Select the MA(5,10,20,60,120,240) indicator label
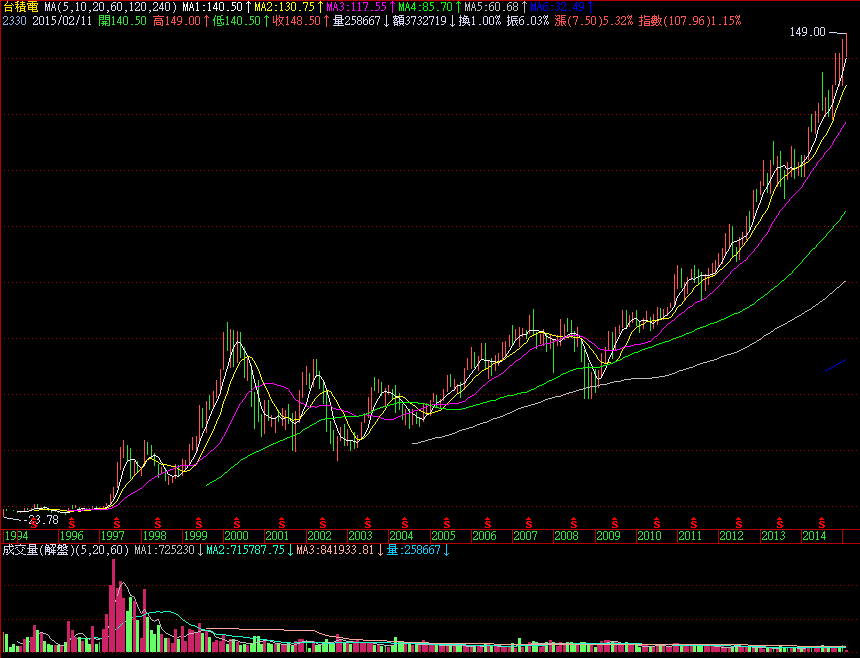This screenshot has width=860, height=658. click(x=110, y=7)
